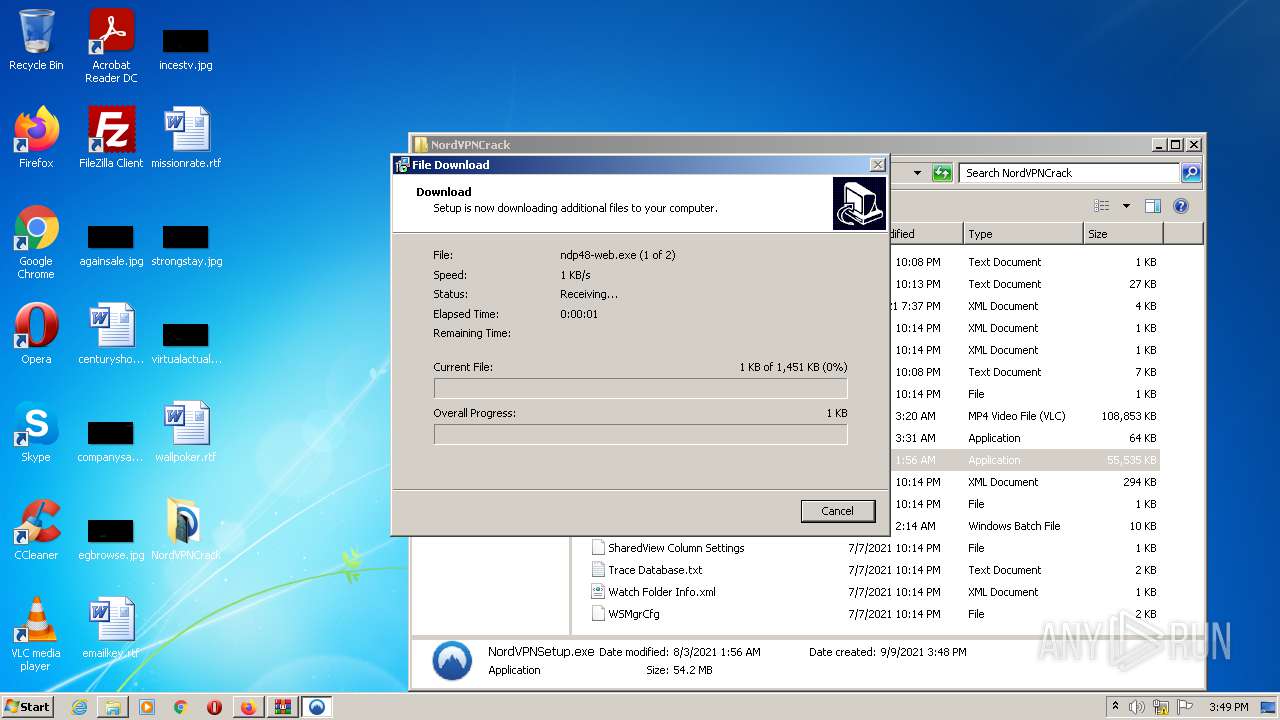1280x720 pixels.
Task: Sort files by the Type column
Action: [x=1023, y=234]
